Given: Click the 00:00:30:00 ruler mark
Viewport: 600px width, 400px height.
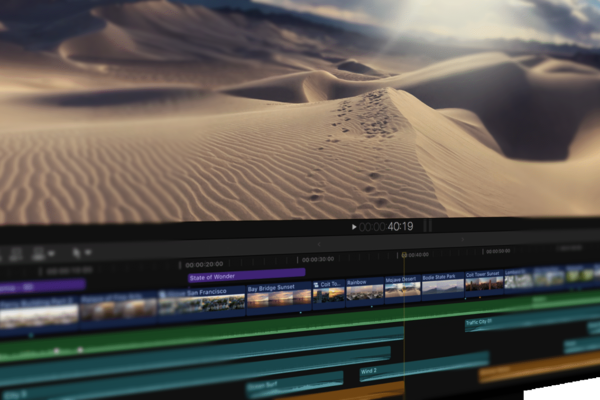Looking at the screenshot, I should [318, 260].
